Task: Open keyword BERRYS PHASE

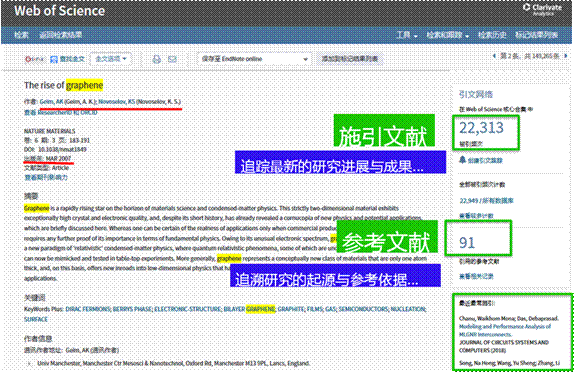Action: [132, 309]
